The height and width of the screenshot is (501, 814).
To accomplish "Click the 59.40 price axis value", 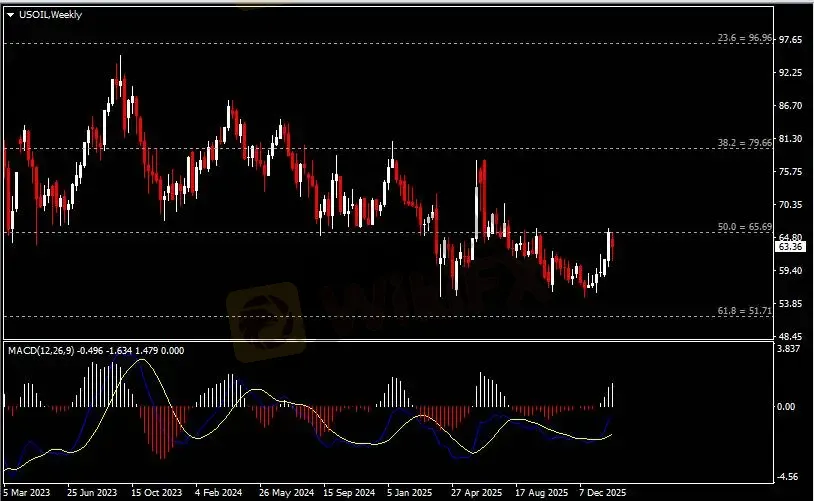I will [x=791, y=270].
